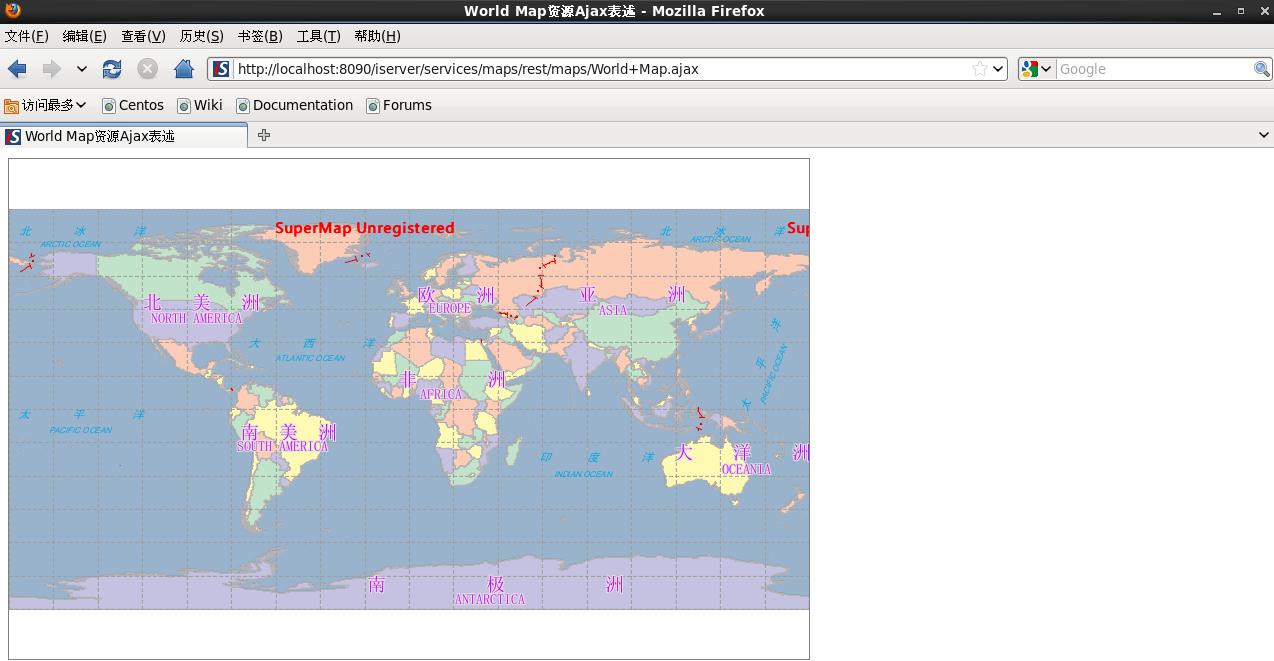
Task: Open the 书签(B) menu
Action: tap(260, 36)
